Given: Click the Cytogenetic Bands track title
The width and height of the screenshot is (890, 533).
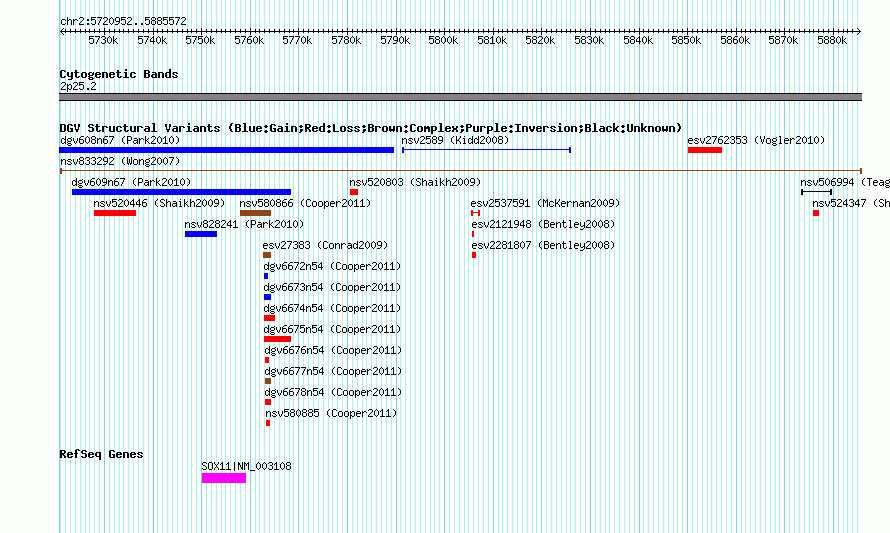Looking at the screenshot, I should (x=119, y=74).
